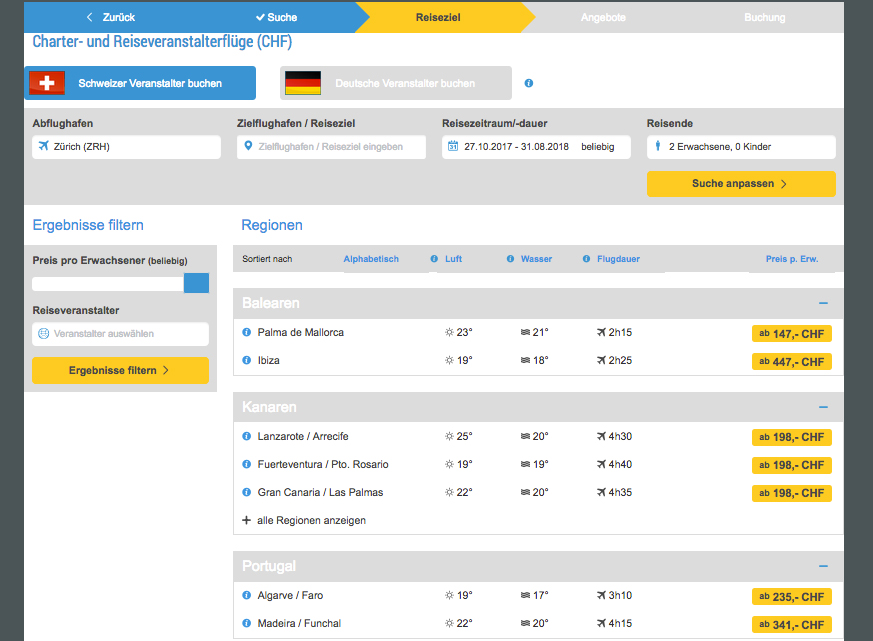Collapse the Portugal region section
This screenshot has height=641, width=873.
(823, 566)
